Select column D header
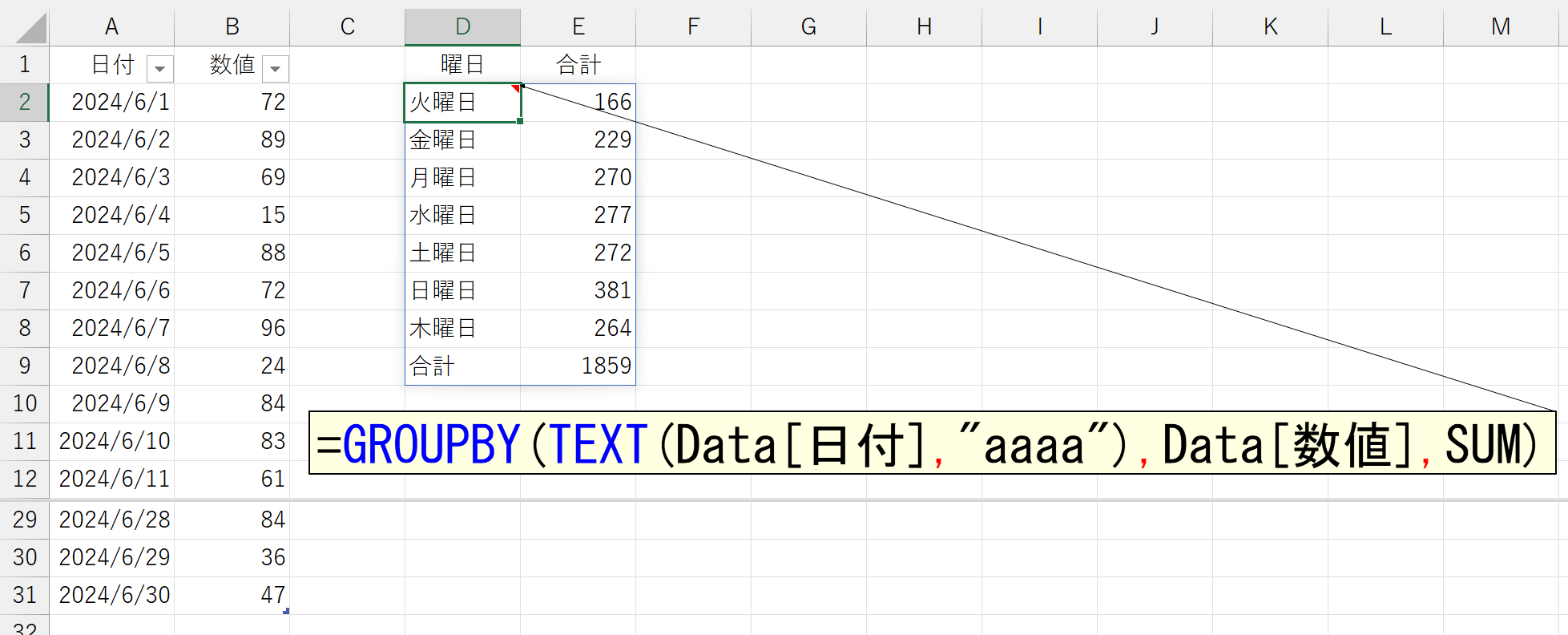This screenshot has height=635, width=1568. pyautogui.click(x=462, y=27)
